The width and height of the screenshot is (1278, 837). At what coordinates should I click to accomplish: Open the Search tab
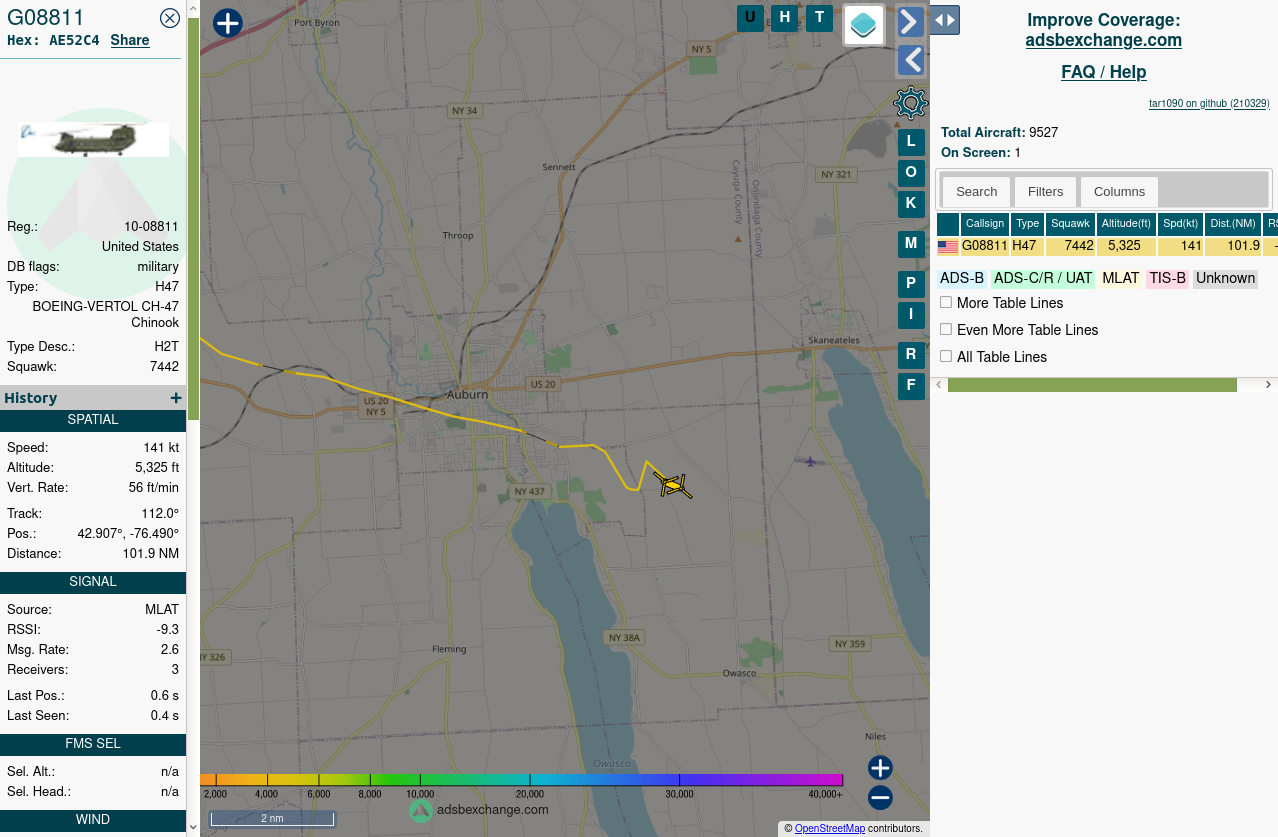click(x=976, y=192)
